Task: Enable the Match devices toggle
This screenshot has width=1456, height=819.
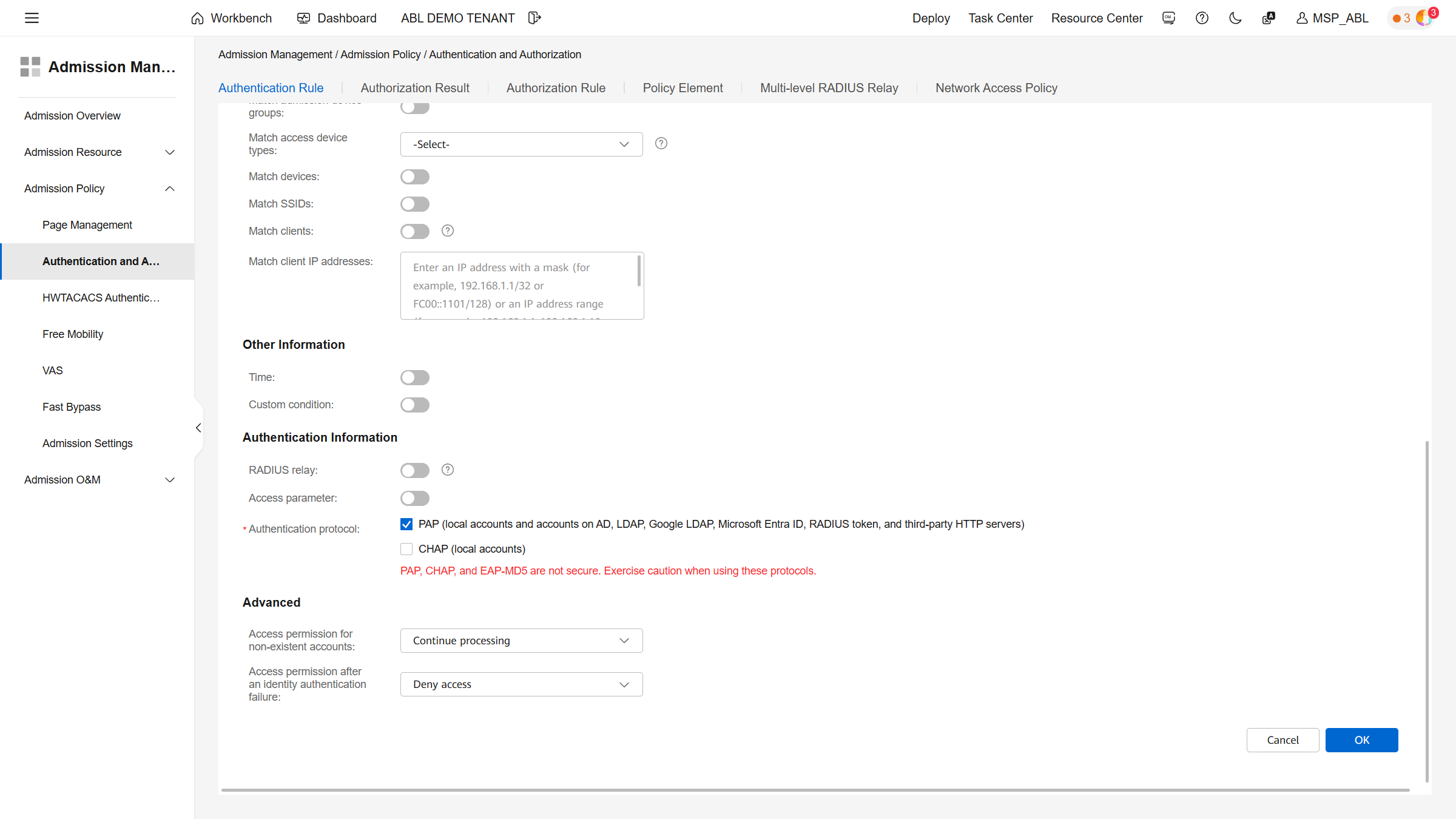Action: (x=414, y=177)
